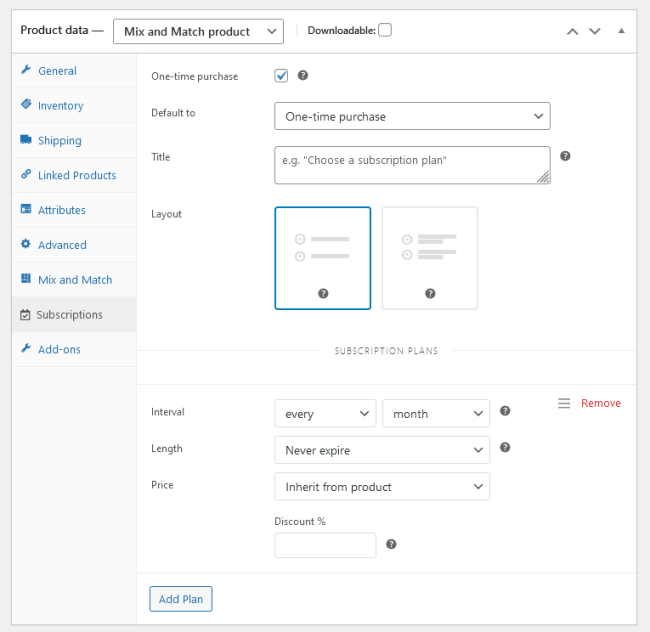Select the single-line layout option
This screenshot has width=650, height=632.
click(x=323, y=258)
